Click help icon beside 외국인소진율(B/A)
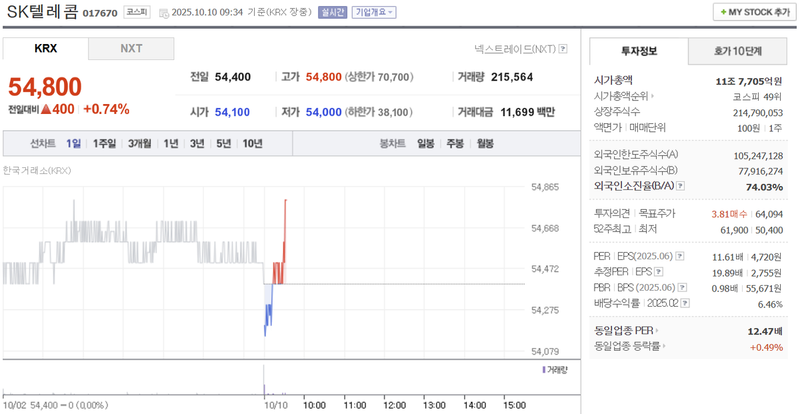This screenshot has height=414, width=800. click(x=681, y=186)
